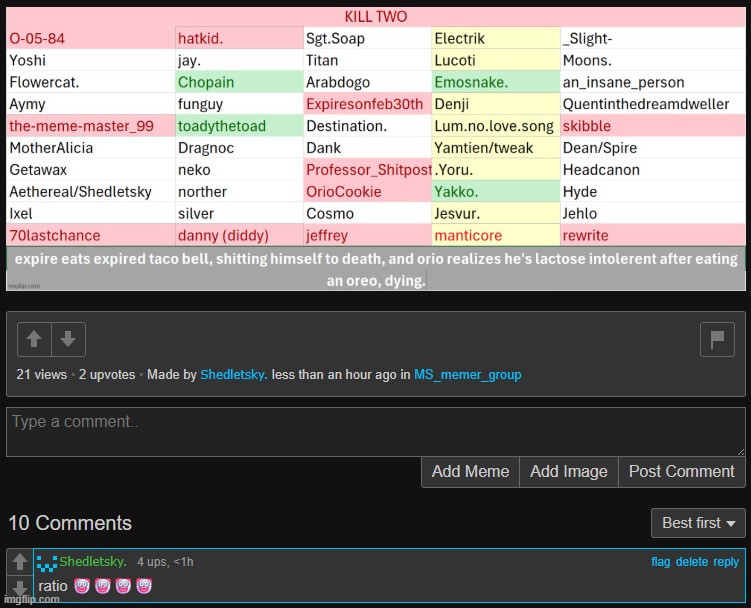
Task: Open the Best first sort dropdown
Action: pos(698,523)
